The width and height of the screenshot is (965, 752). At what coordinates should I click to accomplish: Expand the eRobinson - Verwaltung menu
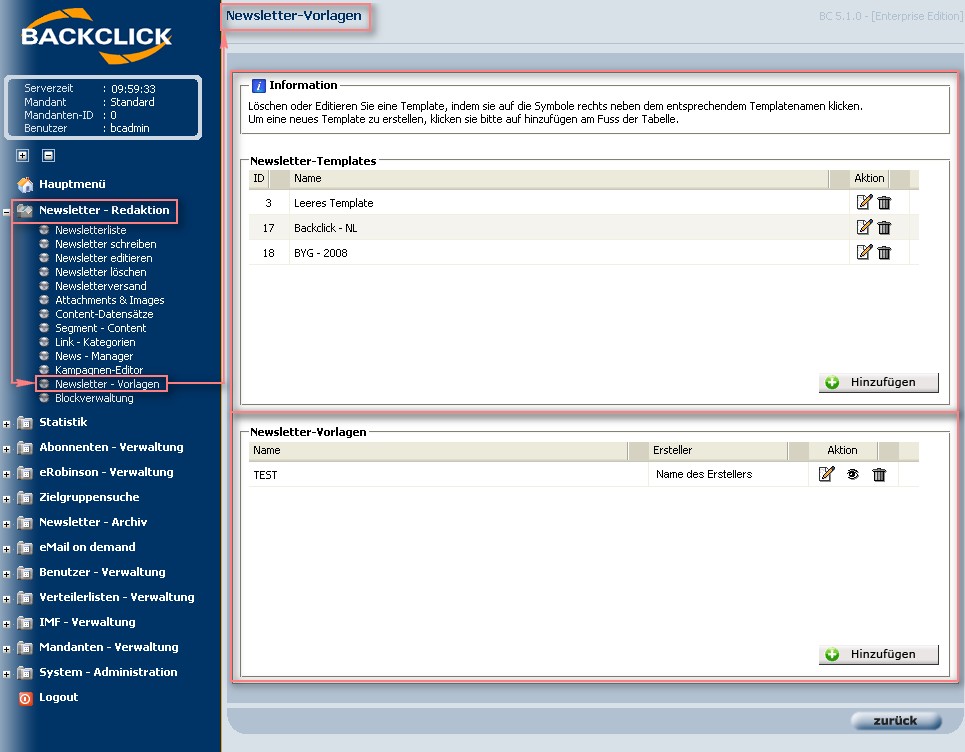pyautogui.click(x=6, y=474)
